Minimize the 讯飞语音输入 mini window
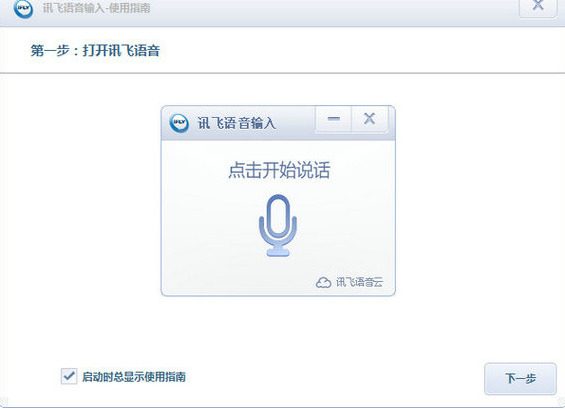565x409 pixels. tap(334, 119)
